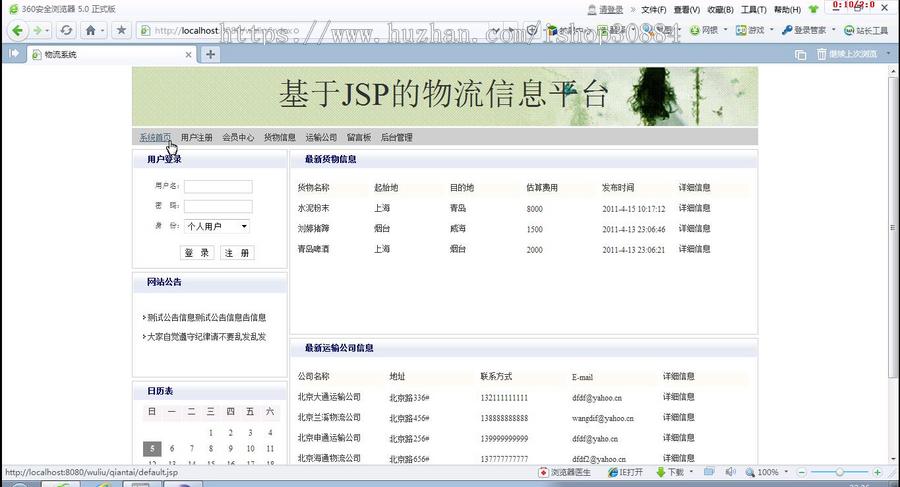Screen dimensions: 900x487
Task: Click the browser forward arrow button
Action: (x=37, y=30)
